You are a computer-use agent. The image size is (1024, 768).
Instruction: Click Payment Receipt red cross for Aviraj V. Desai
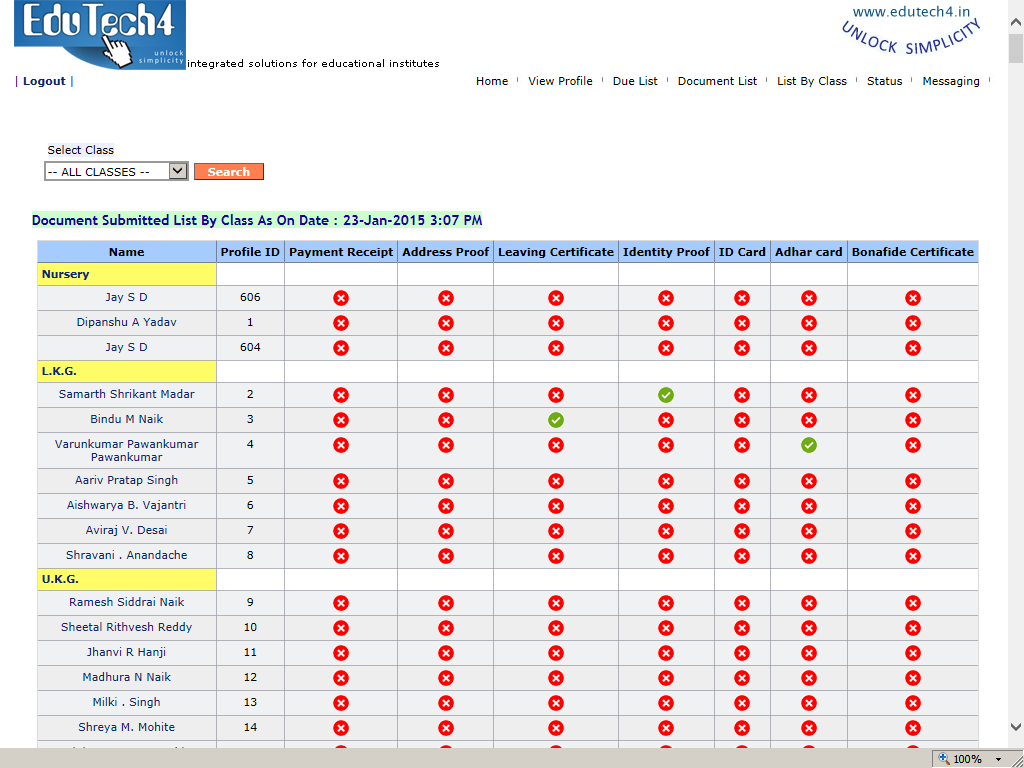click(341, 531)
